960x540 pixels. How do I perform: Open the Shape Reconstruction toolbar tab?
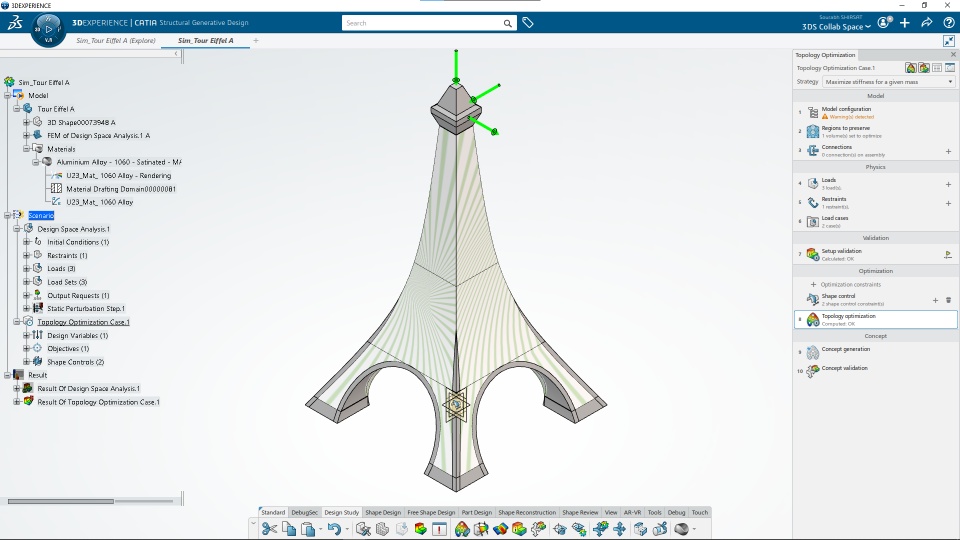(527, 512)
